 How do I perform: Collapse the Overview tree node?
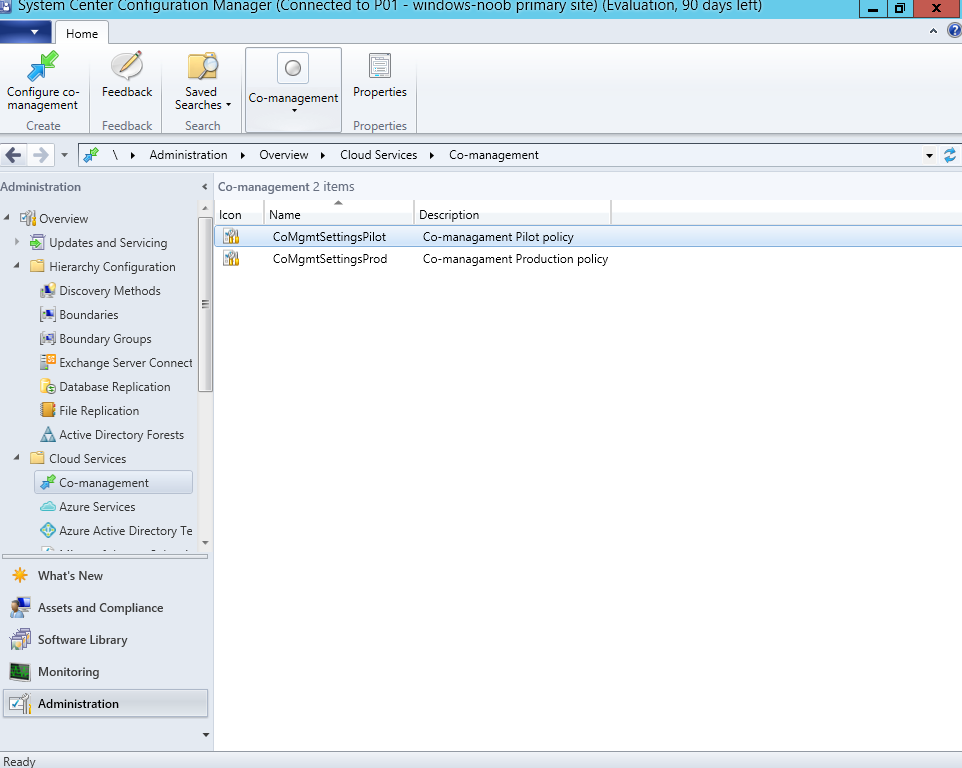7,218
